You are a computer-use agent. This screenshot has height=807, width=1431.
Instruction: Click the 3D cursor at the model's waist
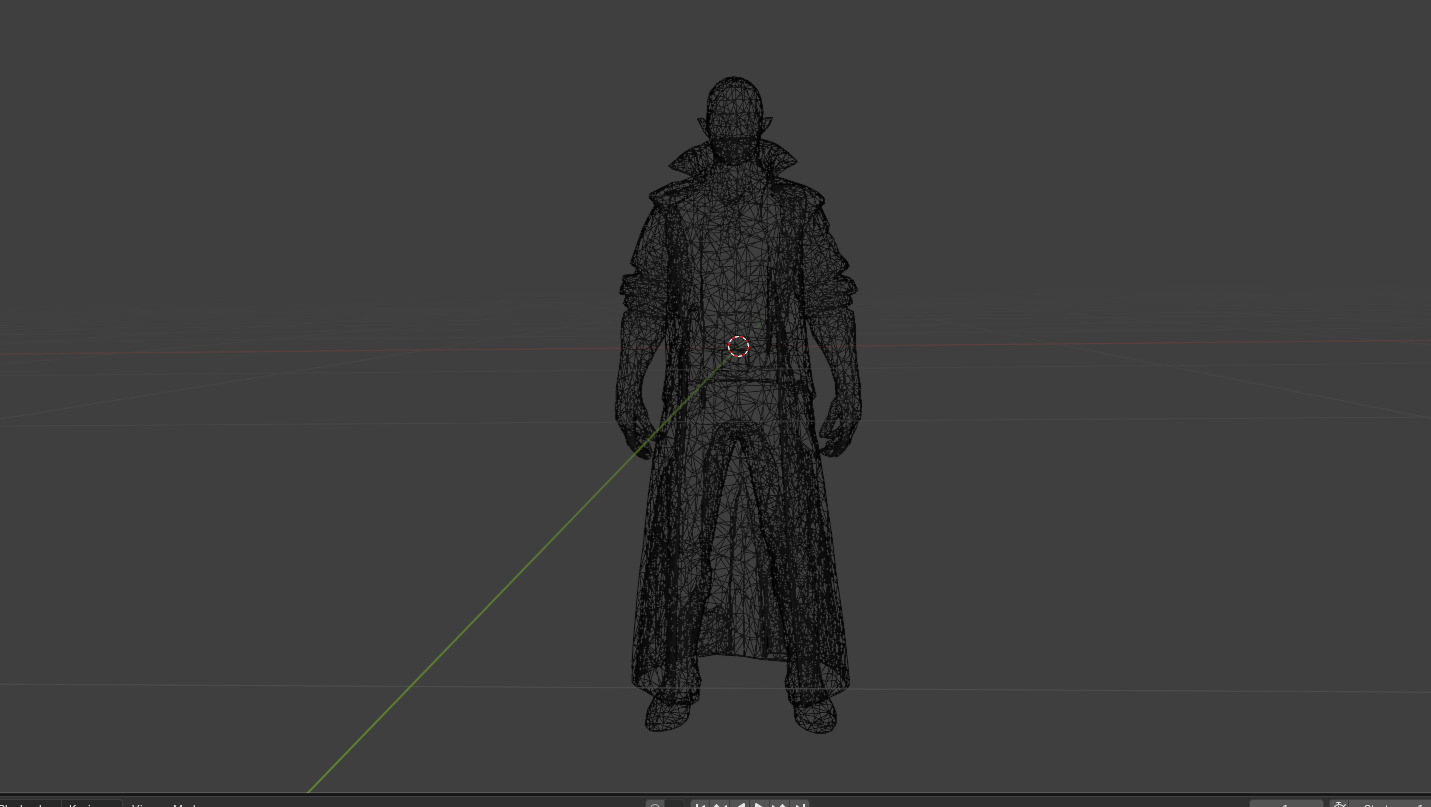739,347
